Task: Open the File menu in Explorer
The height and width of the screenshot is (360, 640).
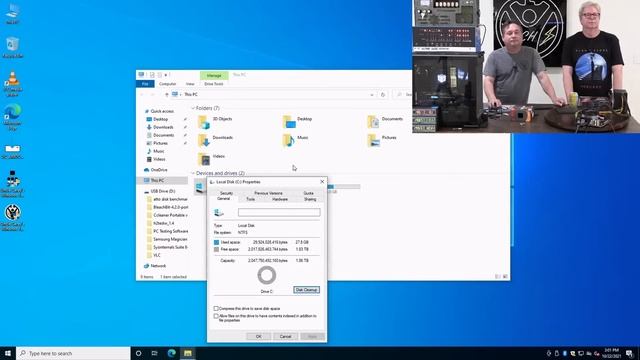Action: pyautogui.click(x=145, y=84)
